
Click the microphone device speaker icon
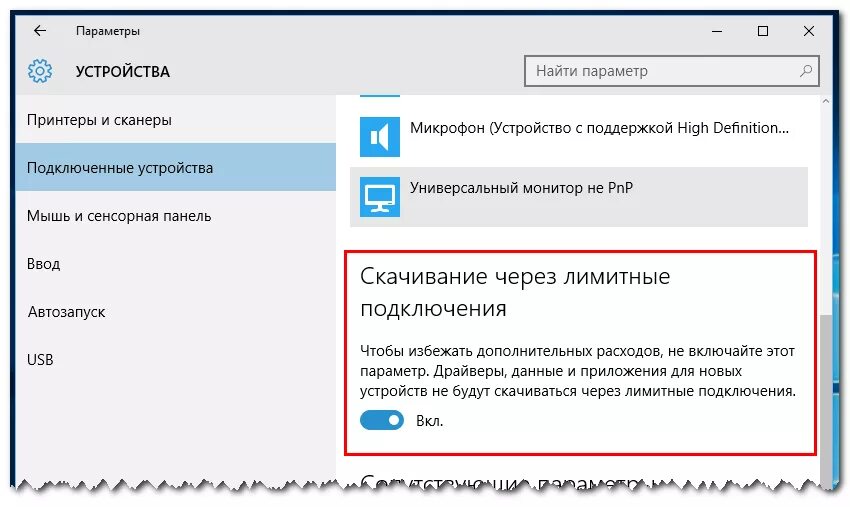(379, 137)
